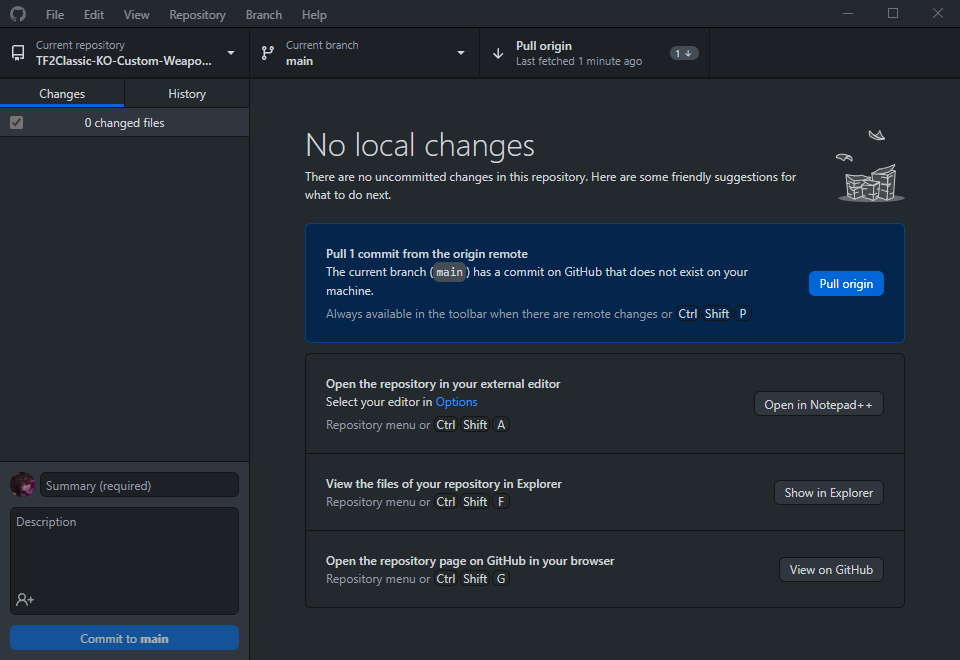
Task: Click the Commit to main button
Action: pos(124,638)
